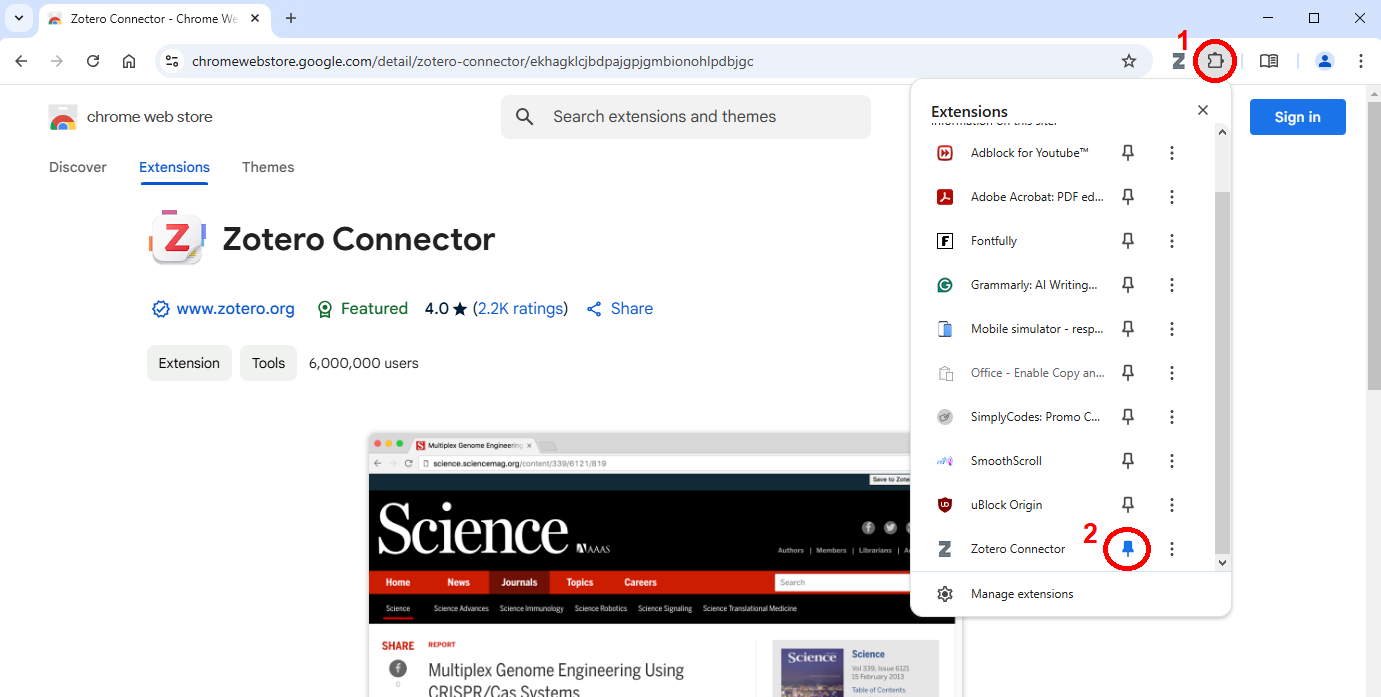1381x697 pixels.
Task: Click the Extensions puzzle icon in toolbar
Action: pyautogui.click(x=1215, y=61)
